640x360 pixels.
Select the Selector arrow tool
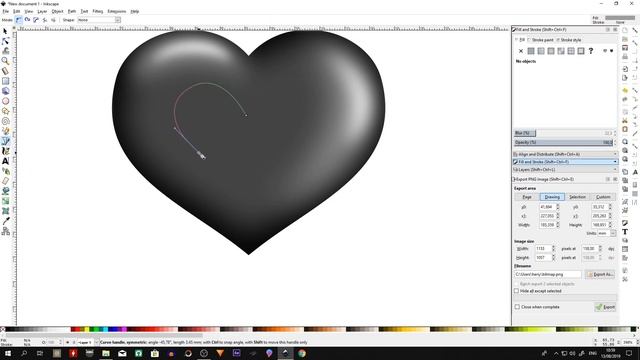5,31
